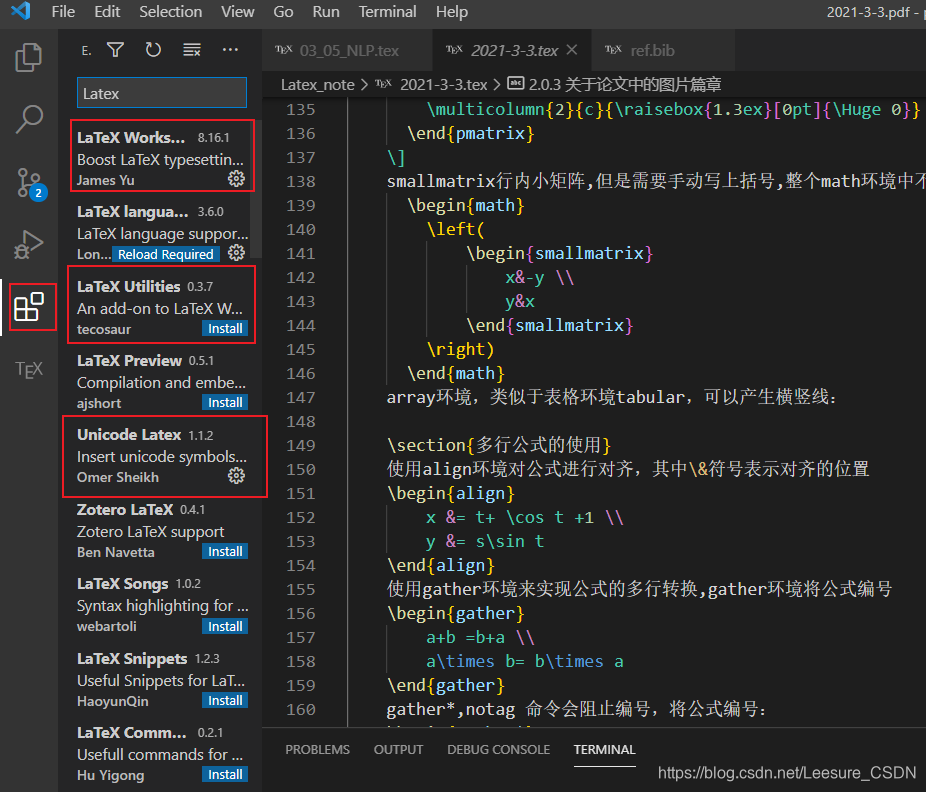Install the LaTeX Comm... extension by Hu Yigong
Image resolution: width=926 pixels, height=792 pixels.
(225, 774)
